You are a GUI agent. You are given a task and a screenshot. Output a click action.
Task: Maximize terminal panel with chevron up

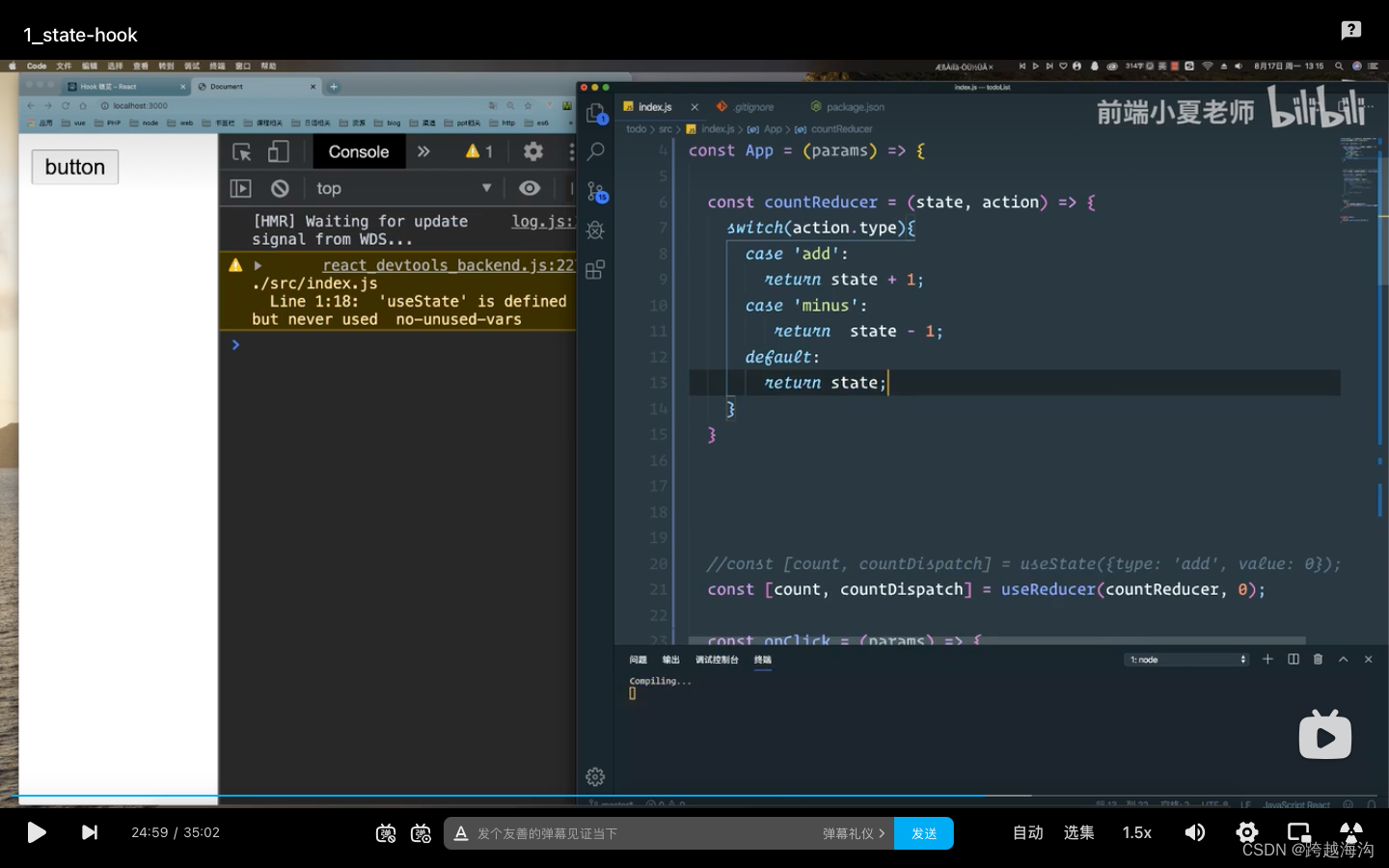click(x=1343, y=660)
